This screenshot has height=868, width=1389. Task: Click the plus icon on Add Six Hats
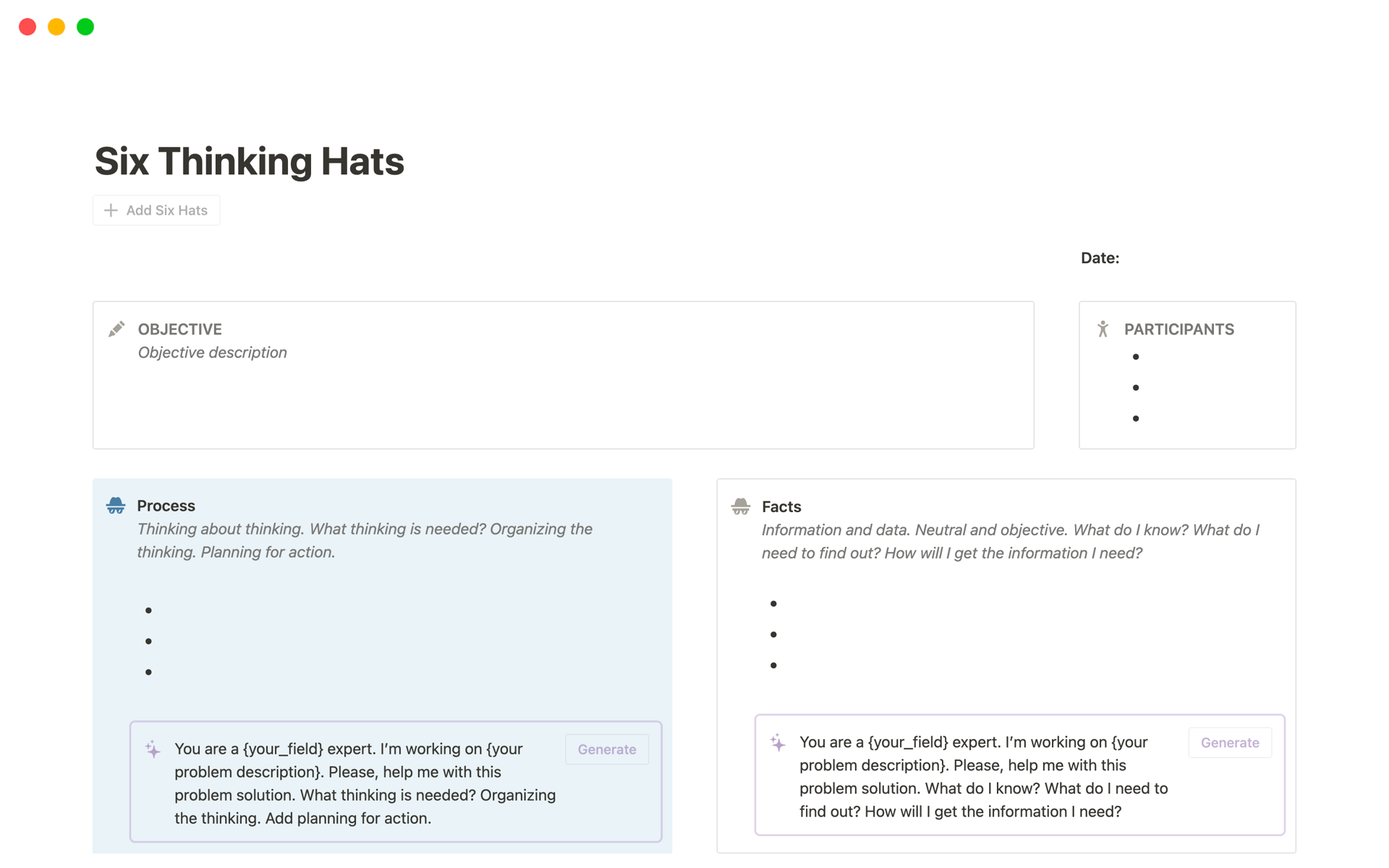pyautogui.click(x=111, y=210)
